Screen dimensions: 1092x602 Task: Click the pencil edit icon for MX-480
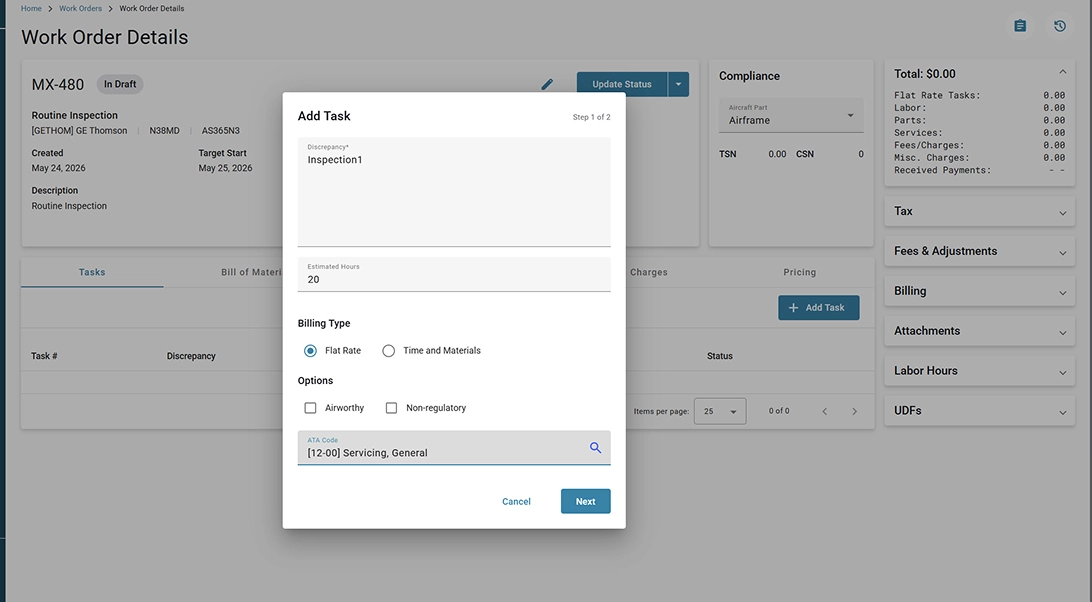tap(547, 84)
